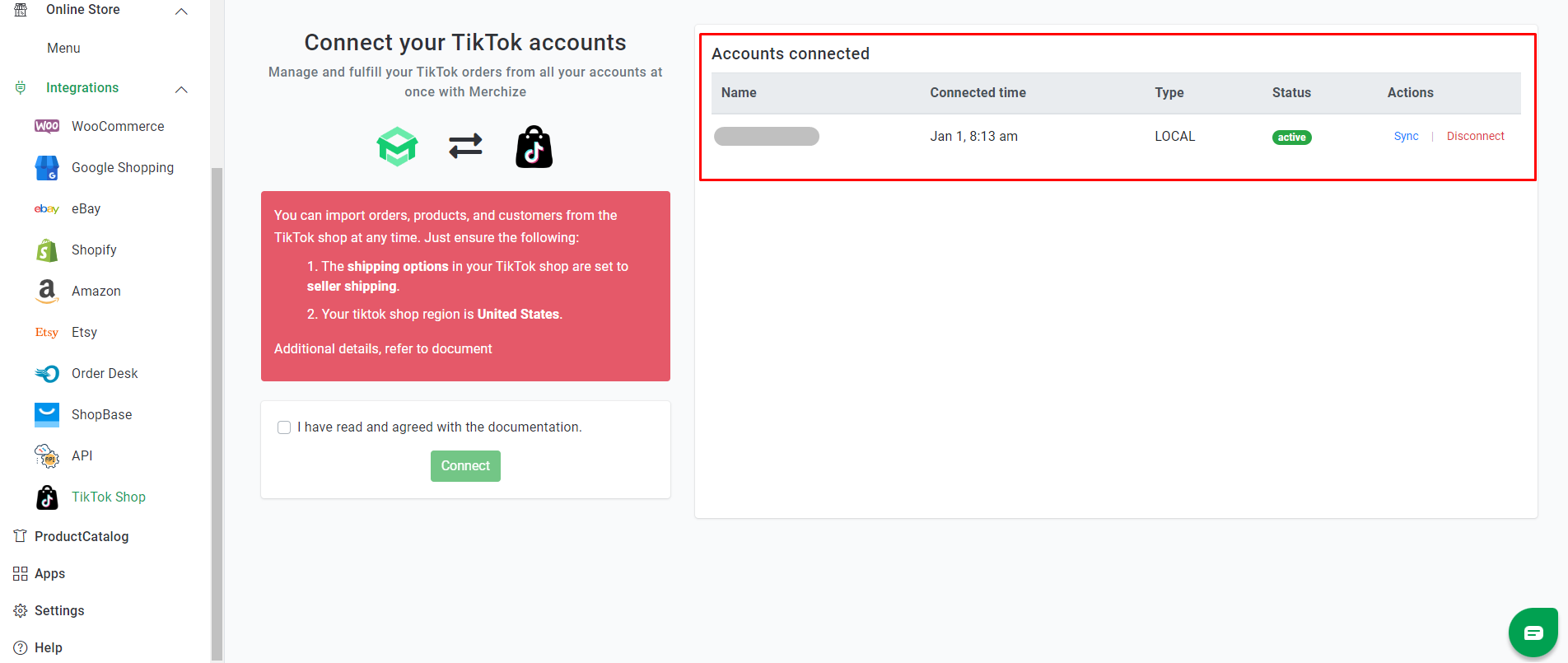Go to Settings in the sidebar

tap(59, 610)
